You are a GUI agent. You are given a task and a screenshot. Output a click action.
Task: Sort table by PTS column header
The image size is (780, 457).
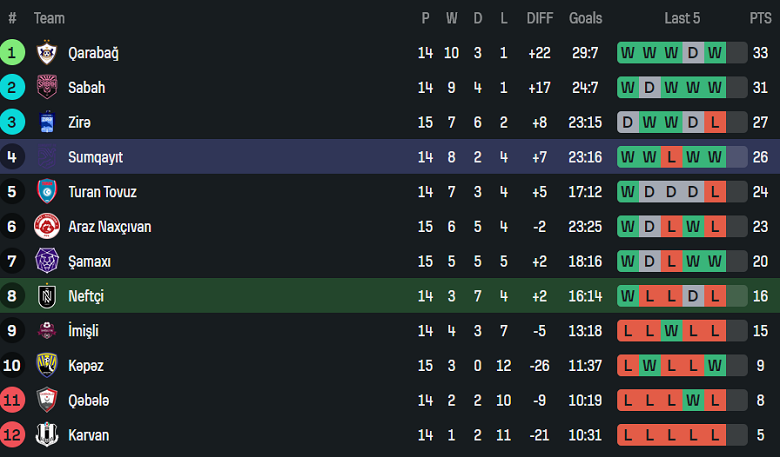point(760,18)
